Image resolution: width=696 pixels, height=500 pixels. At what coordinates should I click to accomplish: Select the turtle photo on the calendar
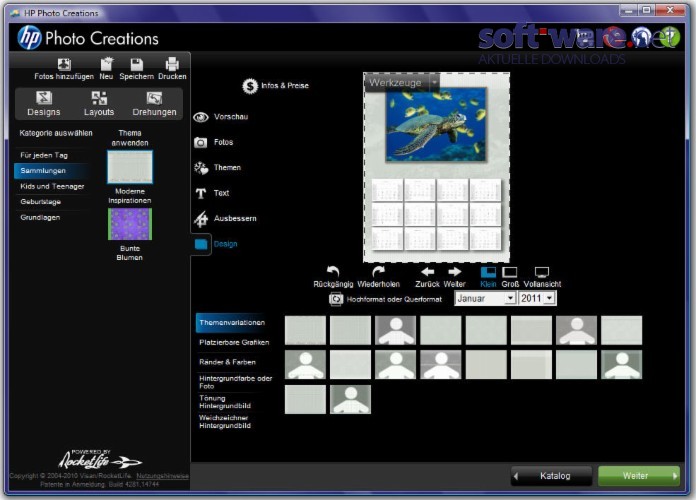(x=435, y=124)
